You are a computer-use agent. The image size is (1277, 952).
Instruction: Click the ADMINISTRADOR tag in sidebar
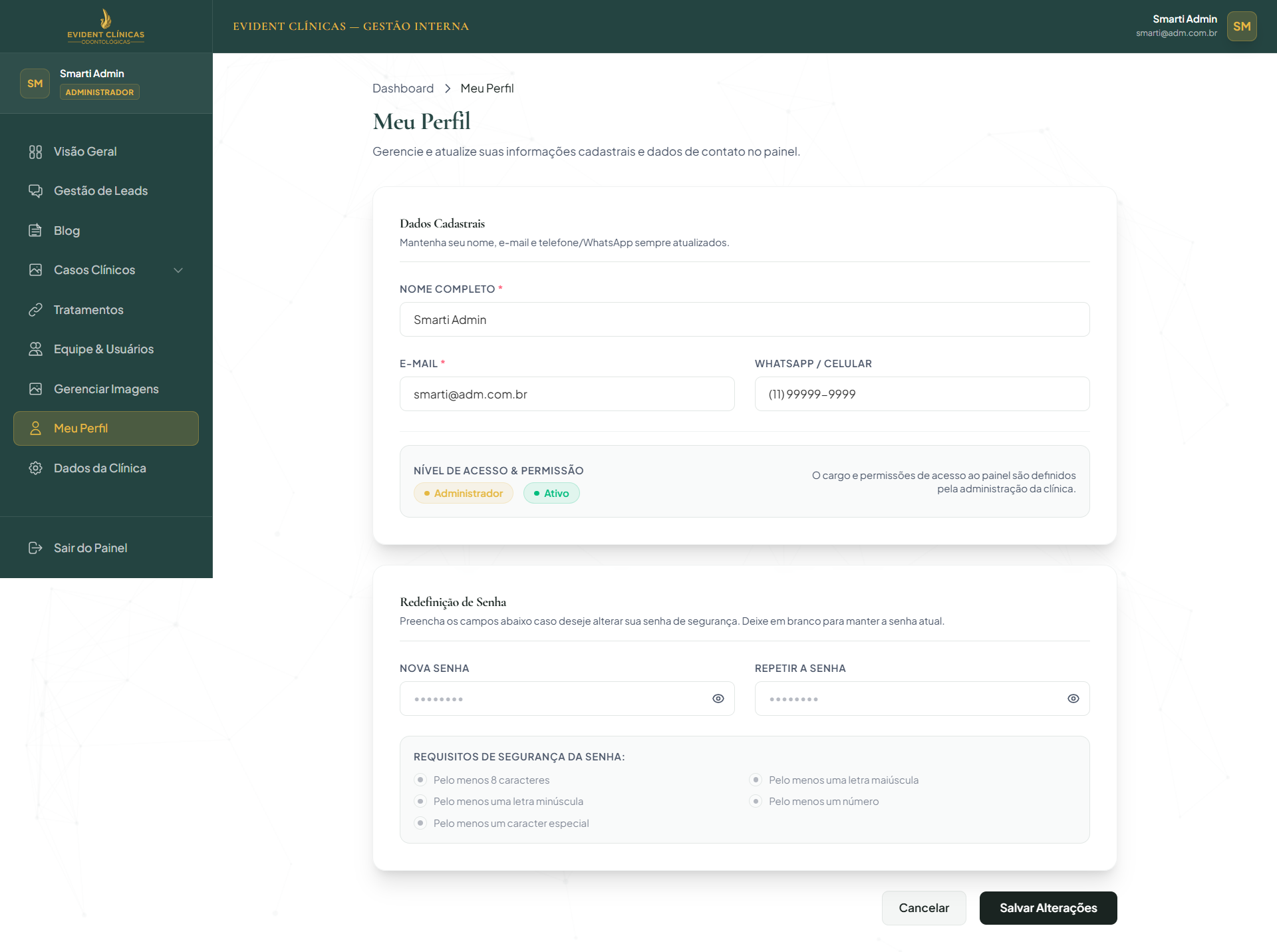pyautogui.click(x=100, y=92)
